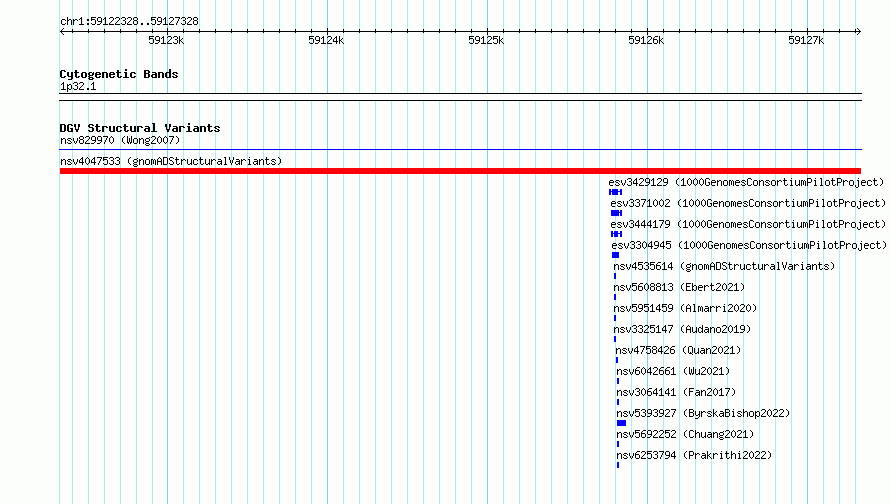Click the left arrow of the ruler

(x=62, y=31)
